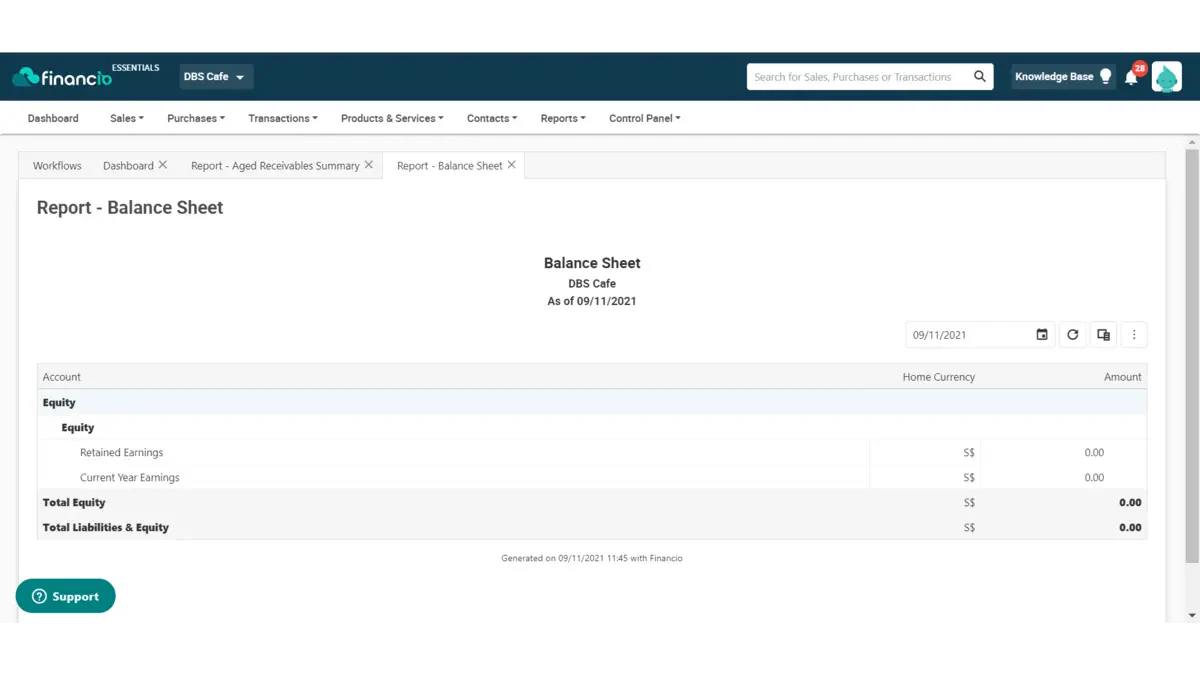The height and width of the screenshot is (675, 1200).
Task: Open the Knowledge Base
Action: click(x=1063, y=77)
